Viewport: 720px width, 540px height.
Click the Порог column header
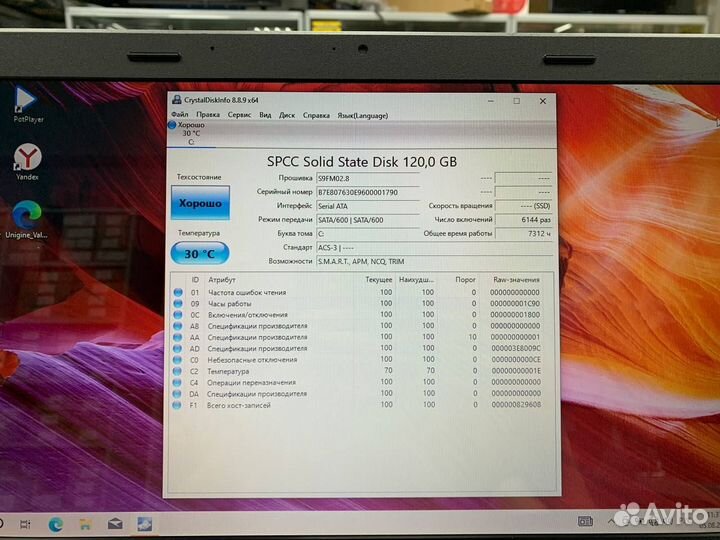tap(465, 280)
